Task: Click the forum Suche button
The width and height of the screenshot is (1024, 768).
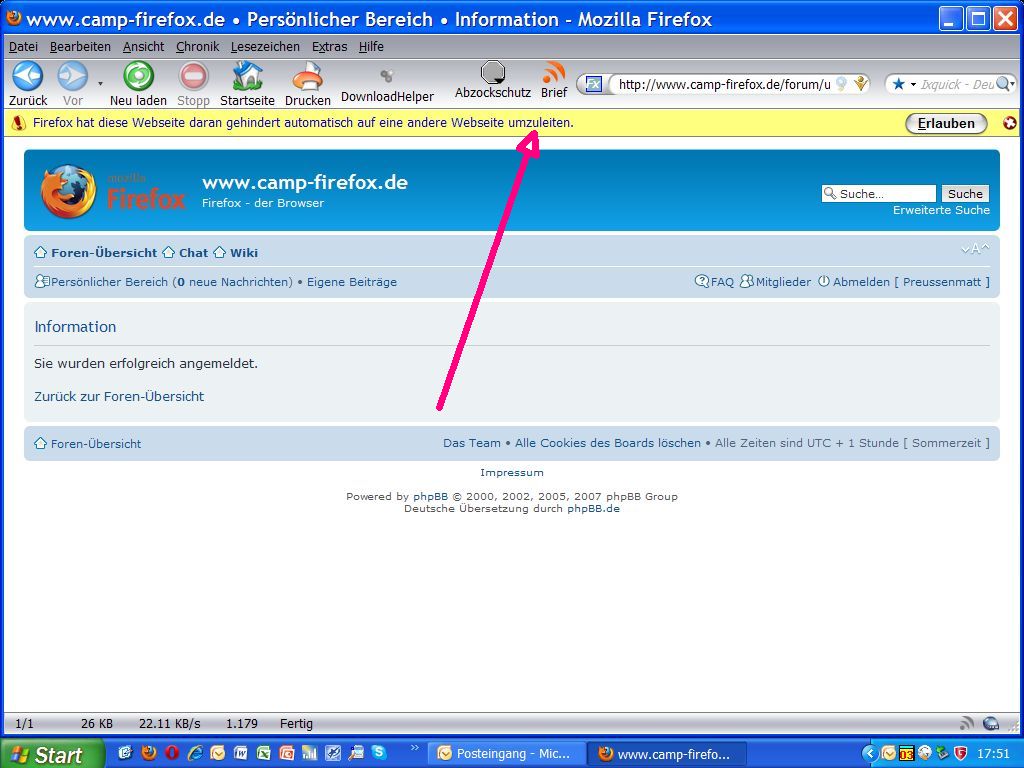Action: [965, 193]
